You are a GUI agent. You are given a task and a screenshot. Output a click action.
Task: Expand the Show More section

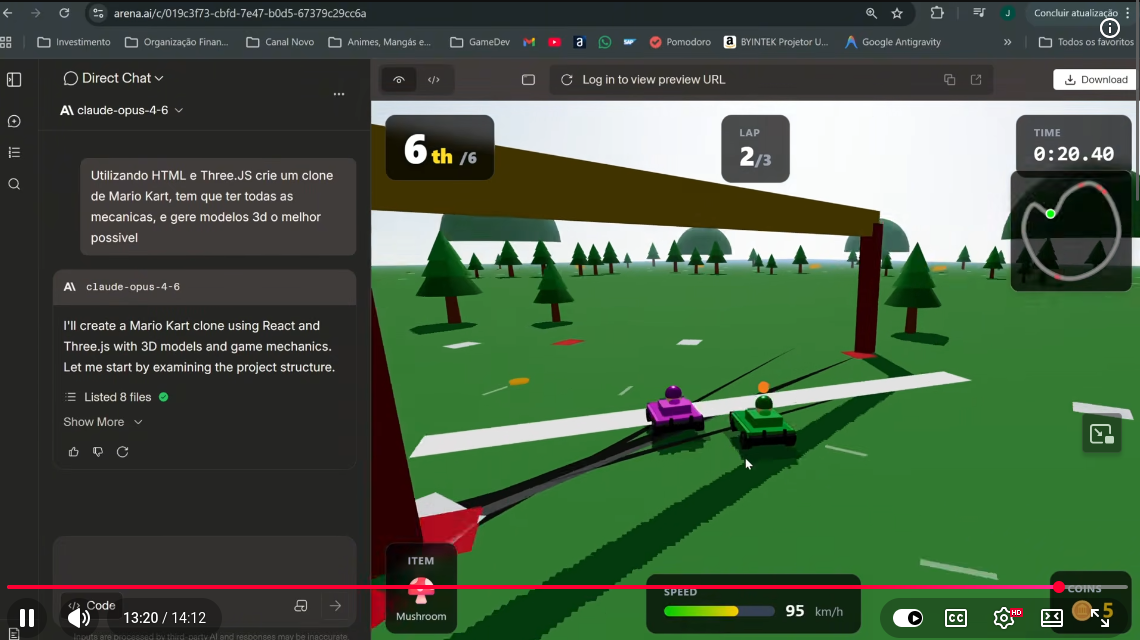(103, 422)
